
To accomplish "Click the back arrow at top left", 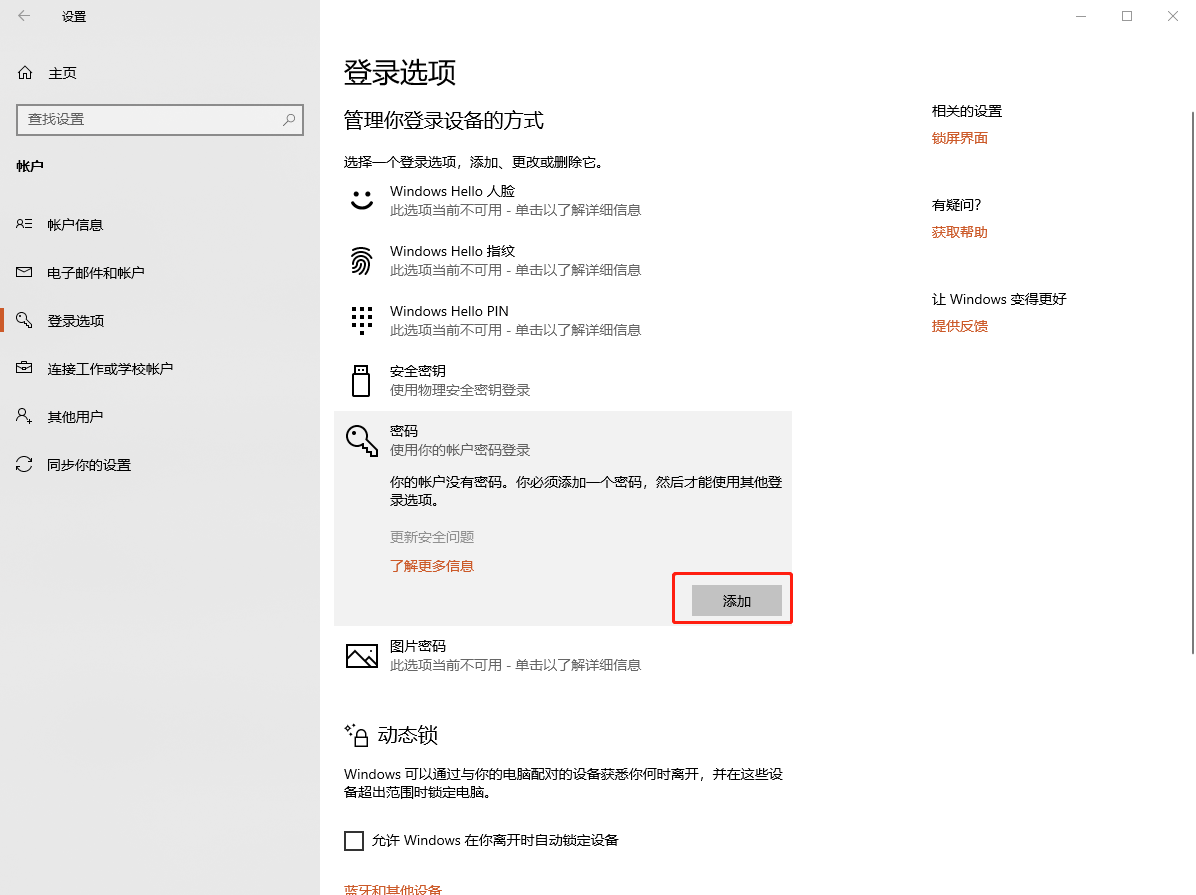I will pyautogui.click(x=24, y=16).
